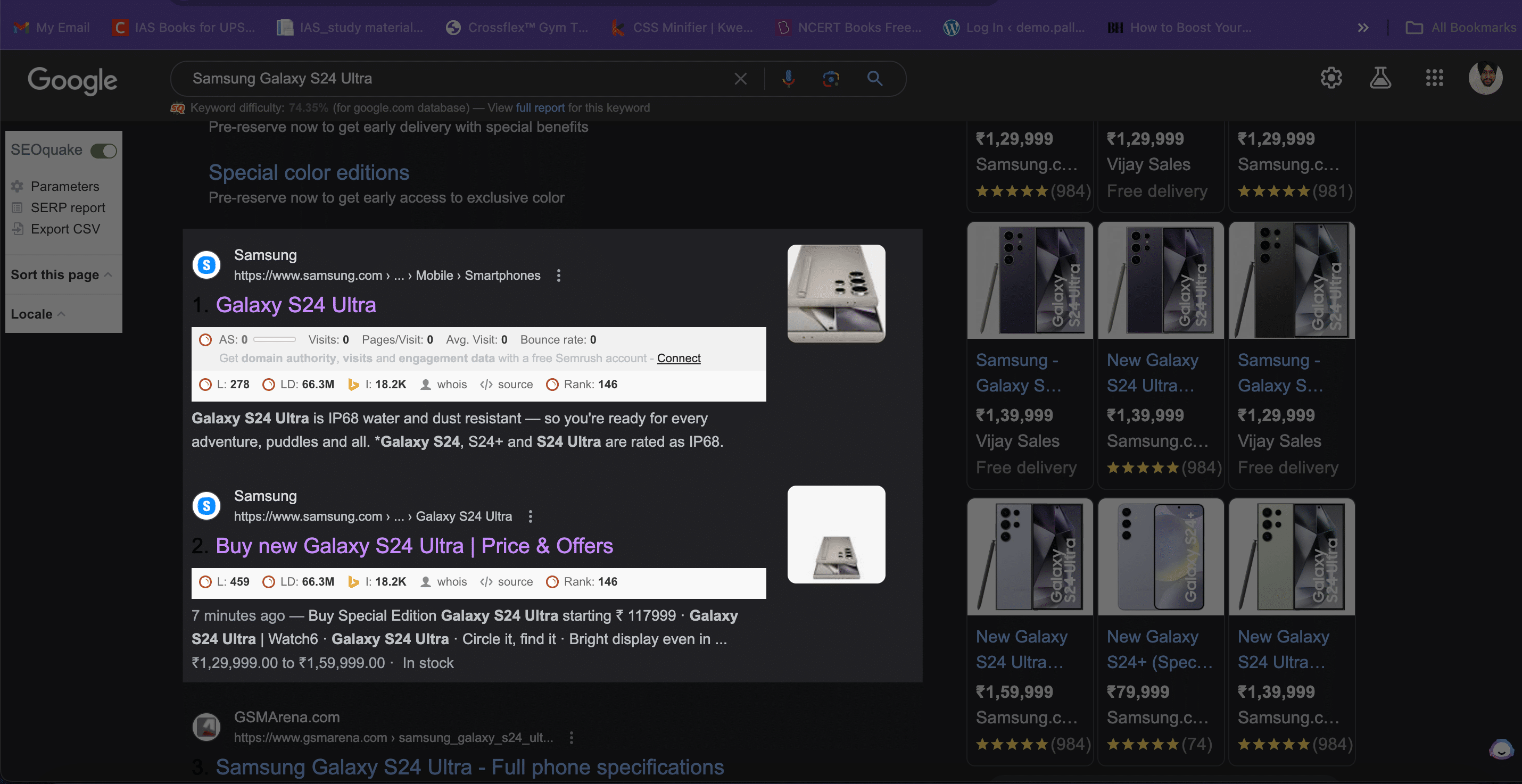View source in Price & Offers SEObar

tap(507, 581)
